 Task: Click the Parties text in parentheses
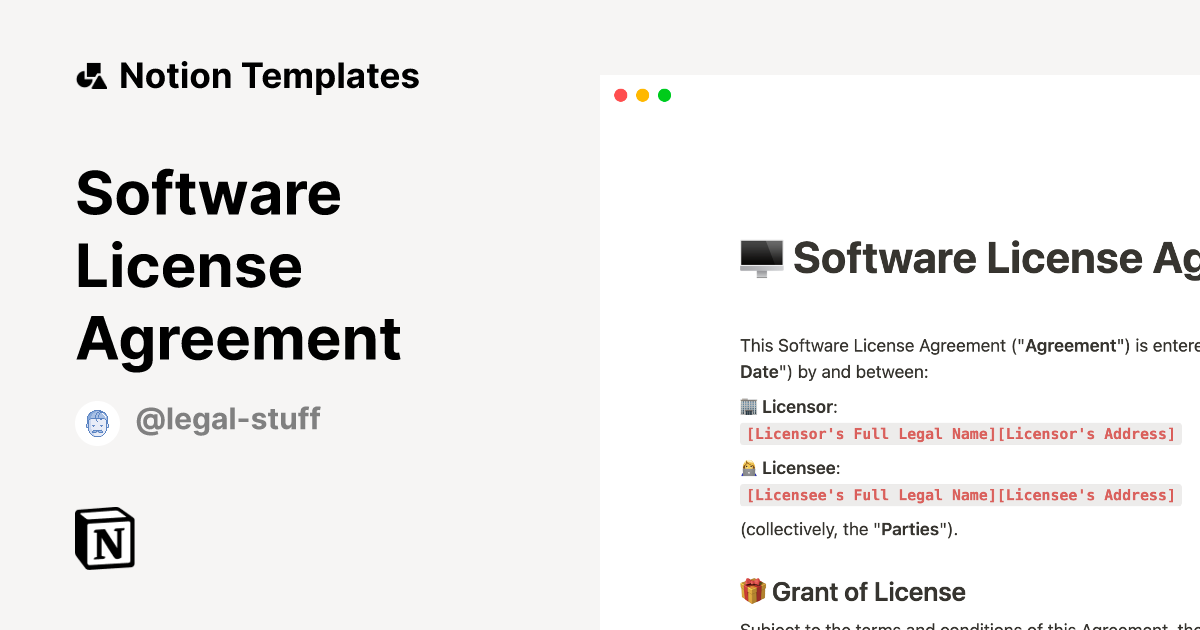click(x=911, y=529)
